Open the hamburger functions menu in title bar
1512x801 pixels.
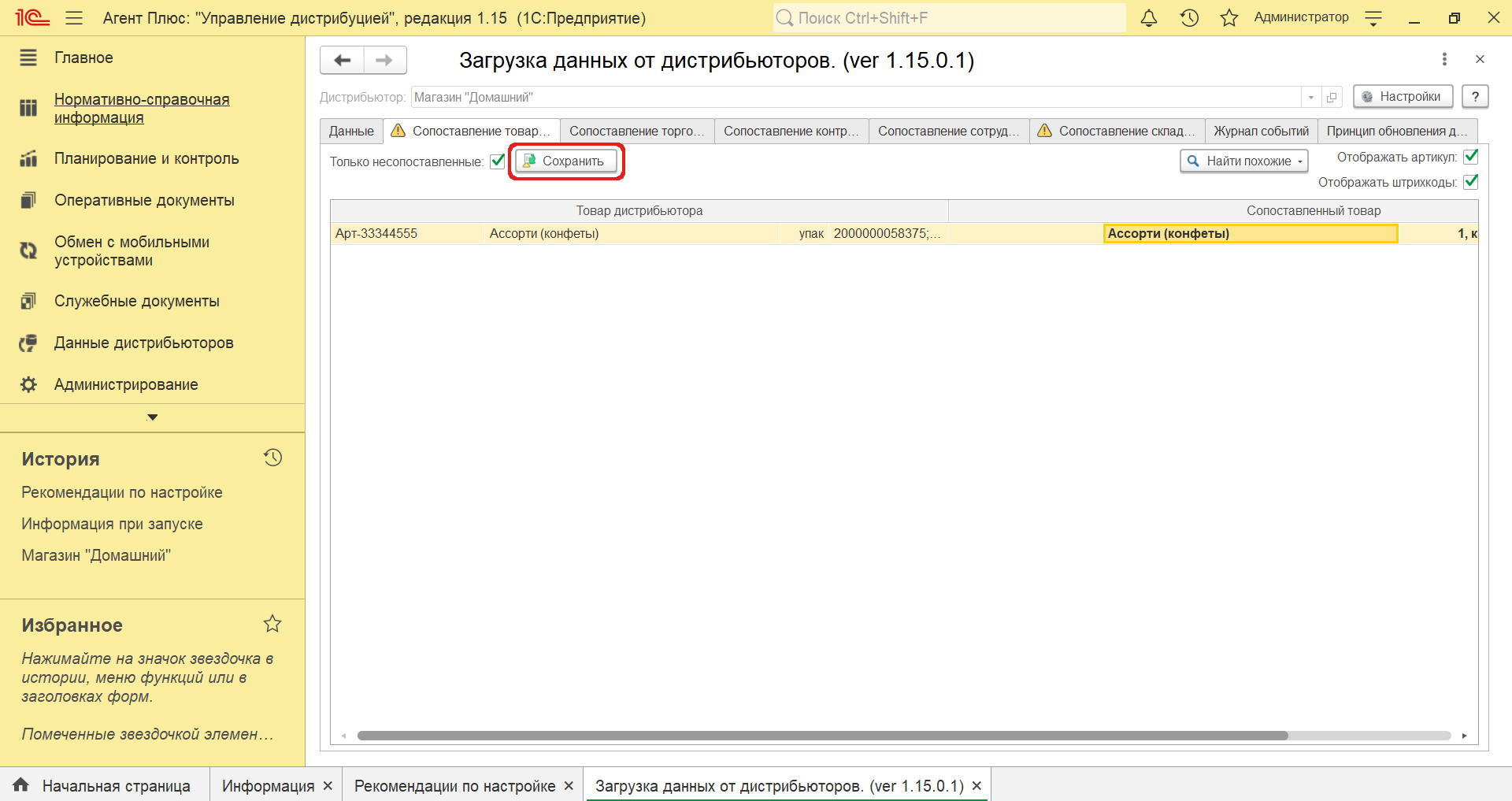(74, 17)
